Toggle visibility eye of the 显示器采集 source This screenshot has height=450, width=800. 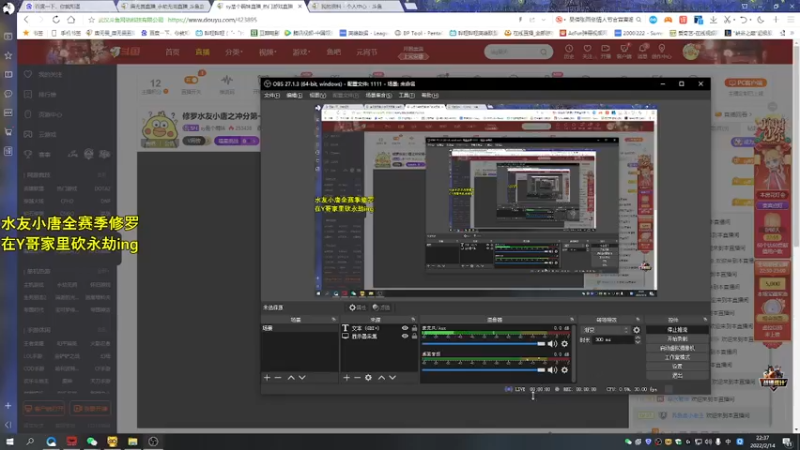point(405,336)
